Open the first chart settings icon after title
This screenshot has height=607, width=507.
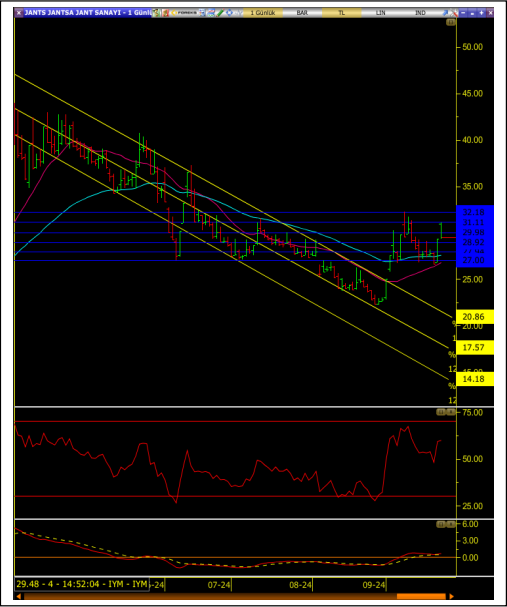pos(156,13)
